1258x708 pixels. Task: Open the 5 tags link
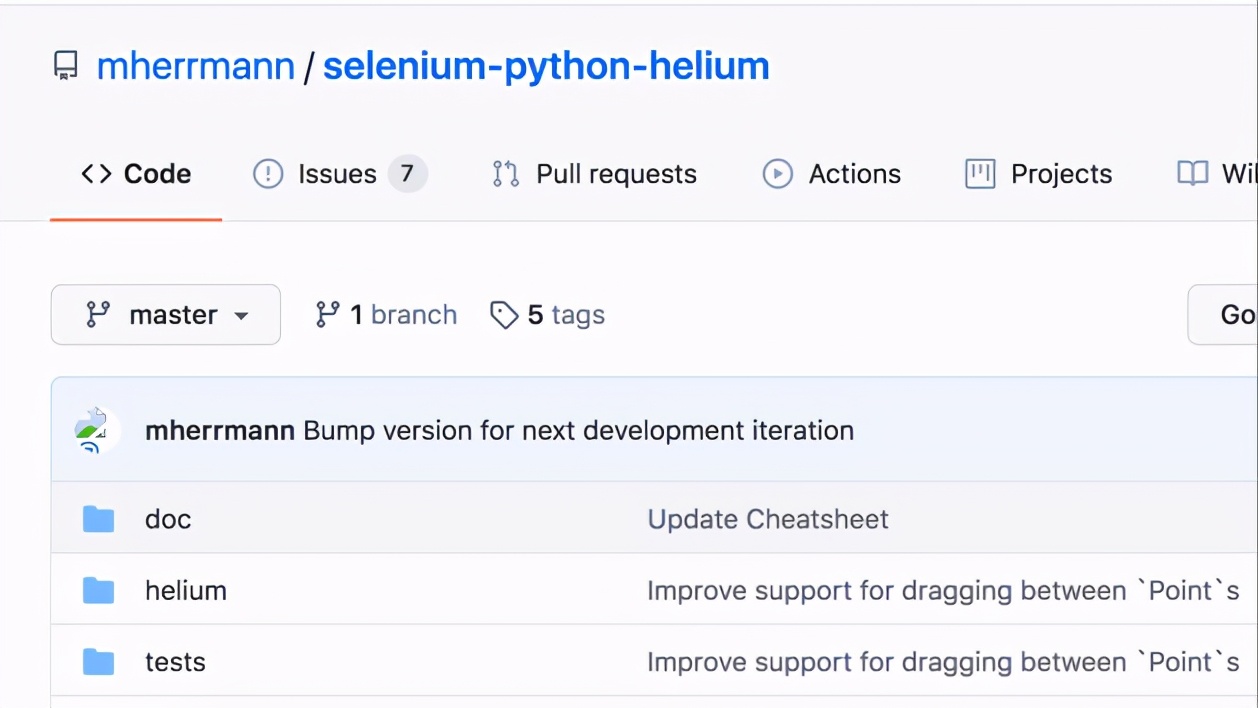point(547,315)
